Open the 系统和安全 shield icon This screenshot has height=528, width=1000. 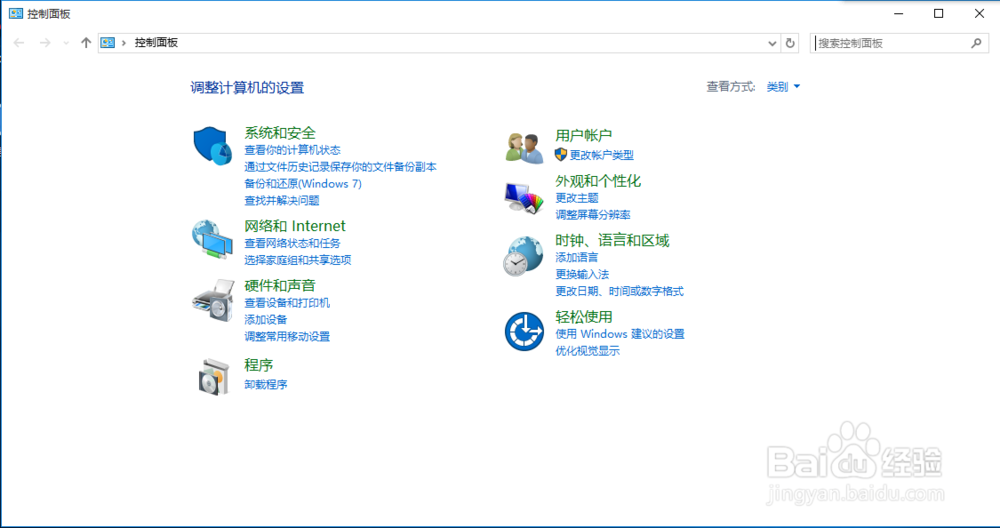[212, 145]
